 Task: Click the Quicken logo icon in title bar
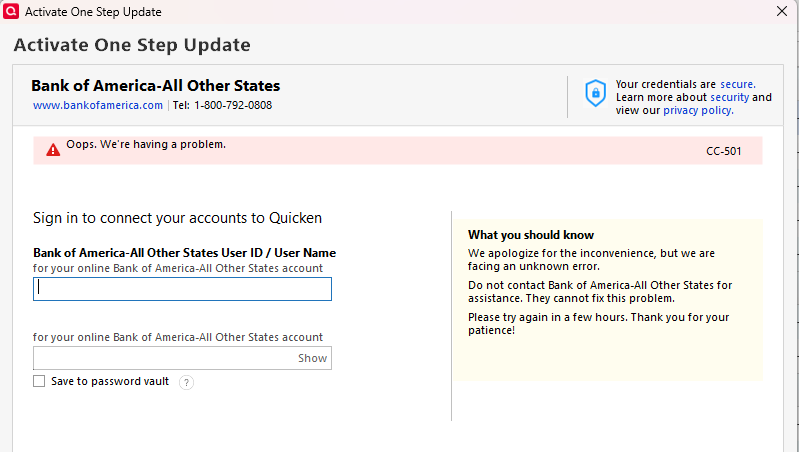point(11,11)
